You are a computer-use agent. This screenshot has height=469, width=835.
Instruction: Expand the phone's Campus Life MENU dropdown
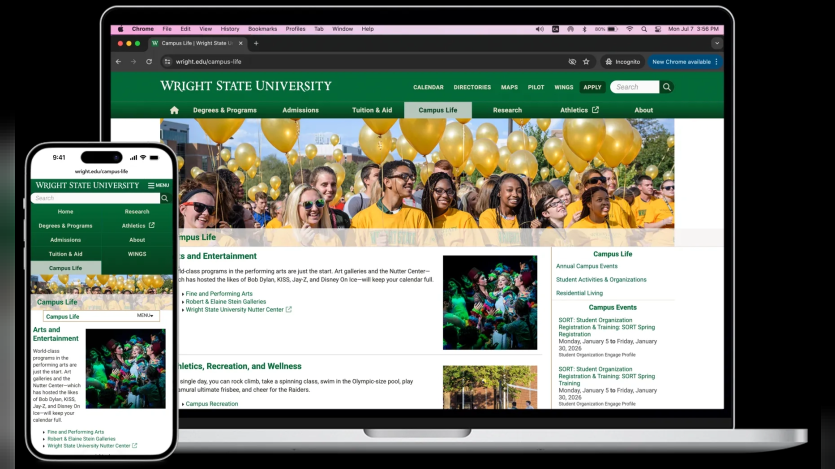point(145,316)
